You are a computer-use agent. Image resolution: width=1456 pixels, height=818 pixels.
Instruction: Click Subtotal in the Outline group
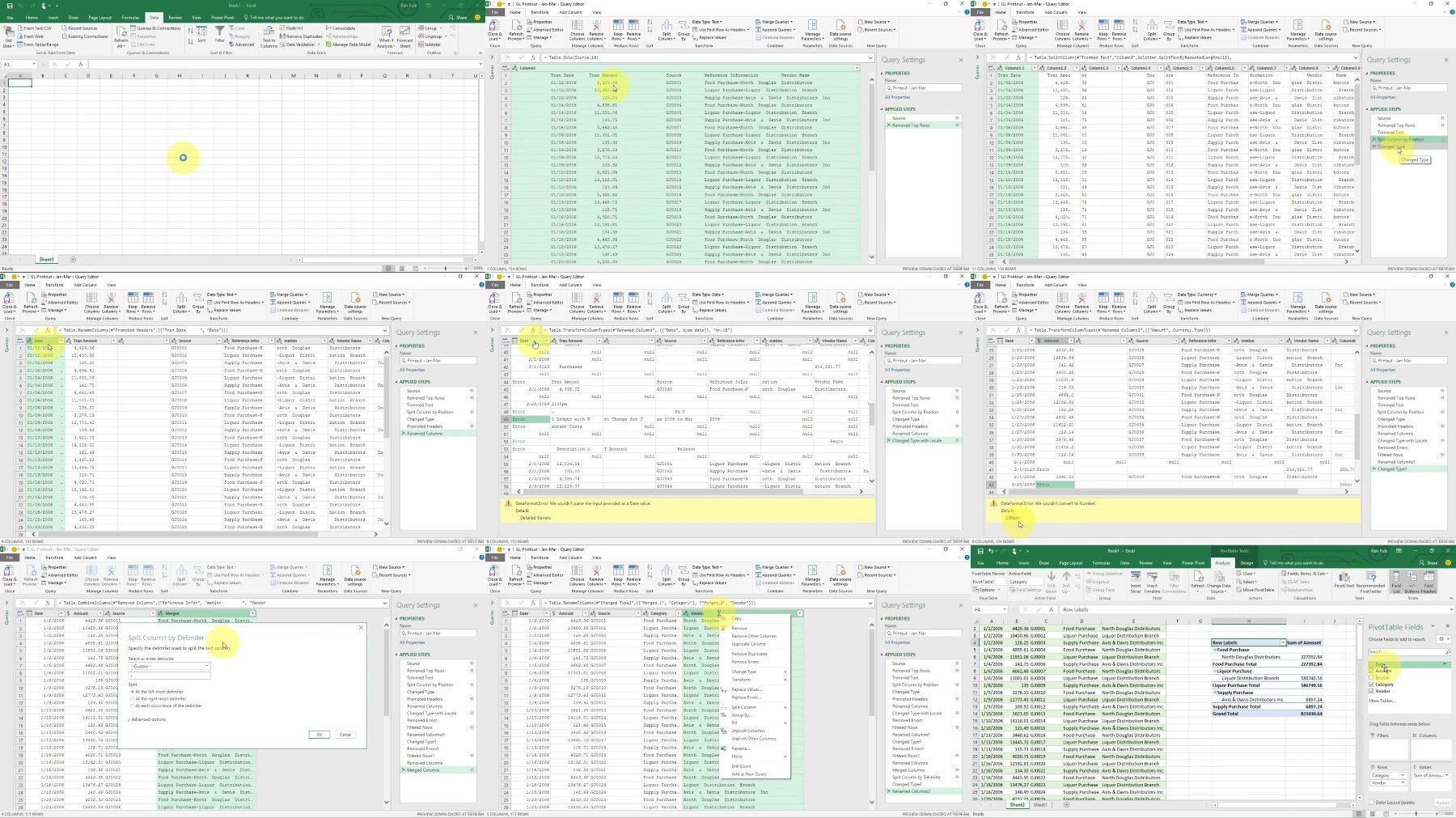(429, 45)
